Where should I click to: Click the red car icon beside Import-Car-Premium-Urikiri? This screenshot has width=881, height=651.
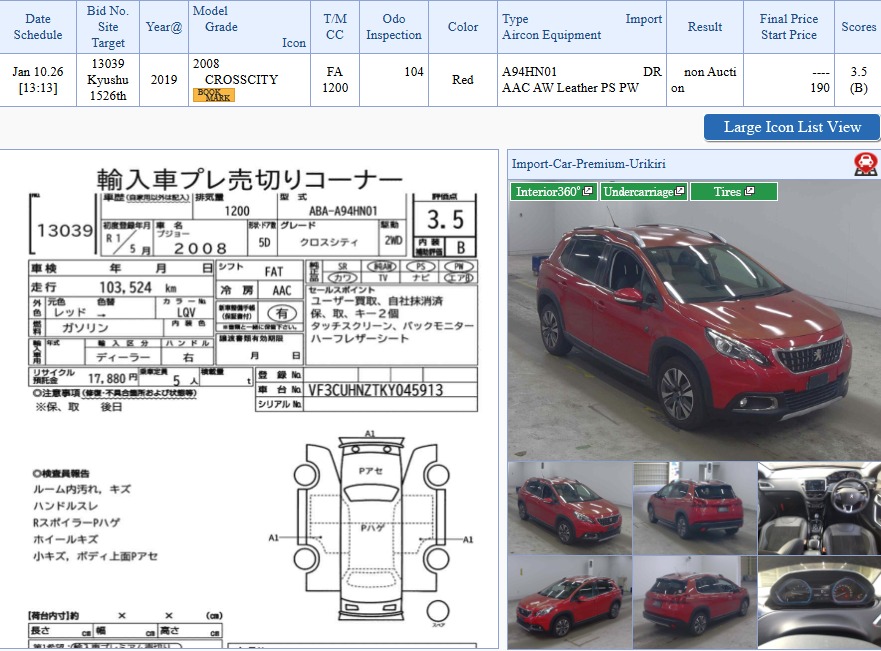[x=866, y=164]
